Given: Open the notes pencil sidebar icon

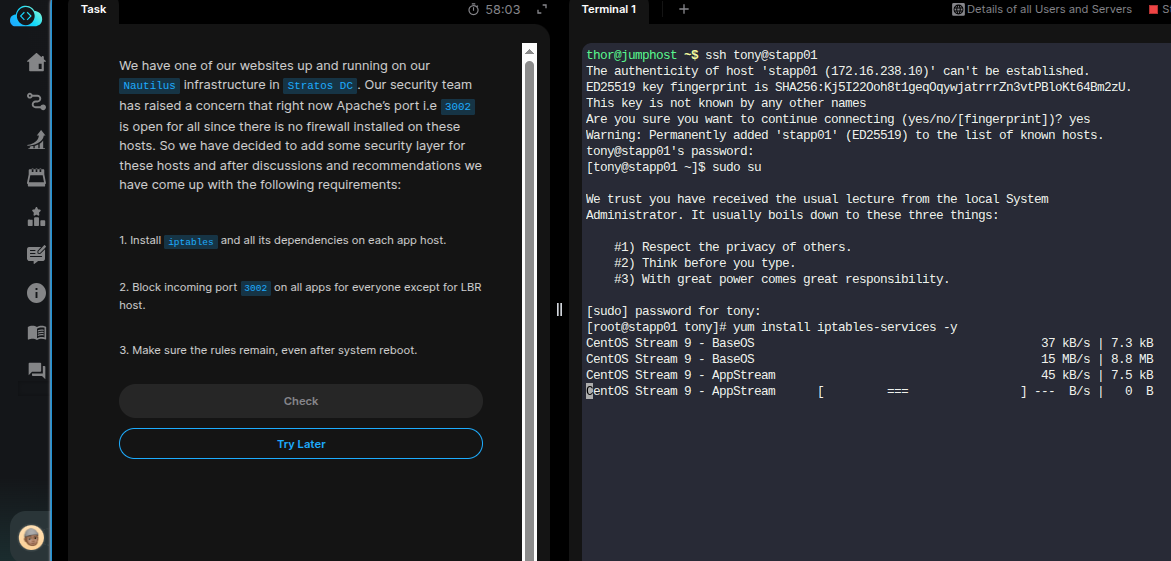Looking at the screenshot, I should (x=36, y=254).
